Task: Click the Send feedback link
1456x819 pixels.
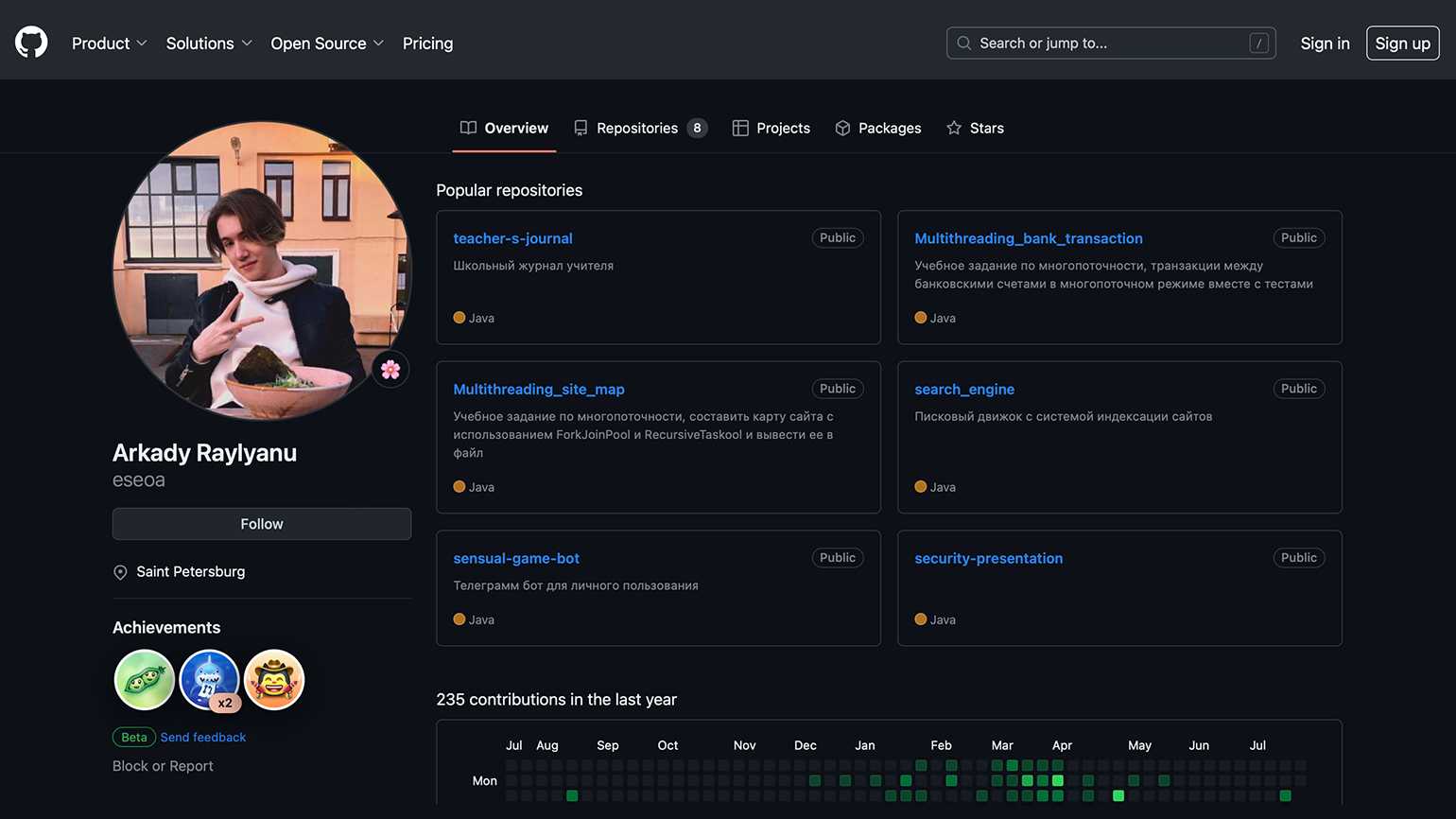Action: click(x=203, y=738)
